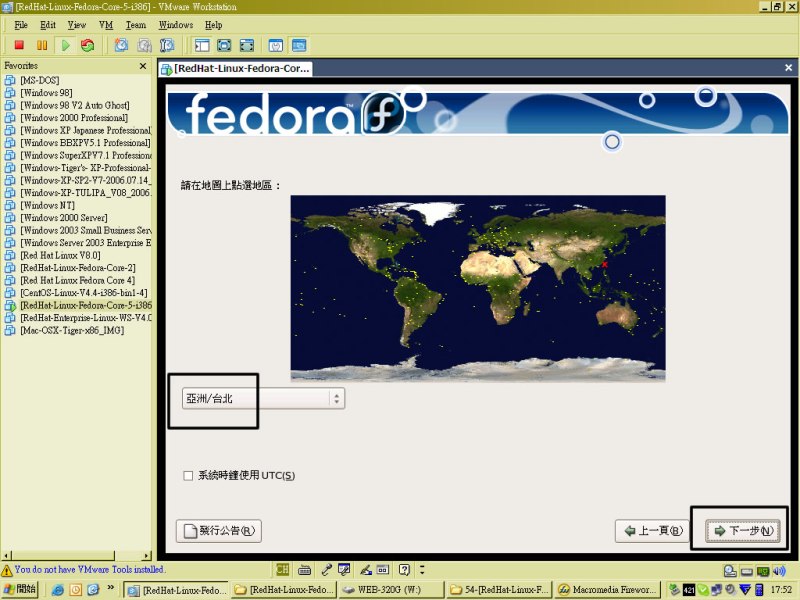
Task: Open the Team menu
Action: 136,25
